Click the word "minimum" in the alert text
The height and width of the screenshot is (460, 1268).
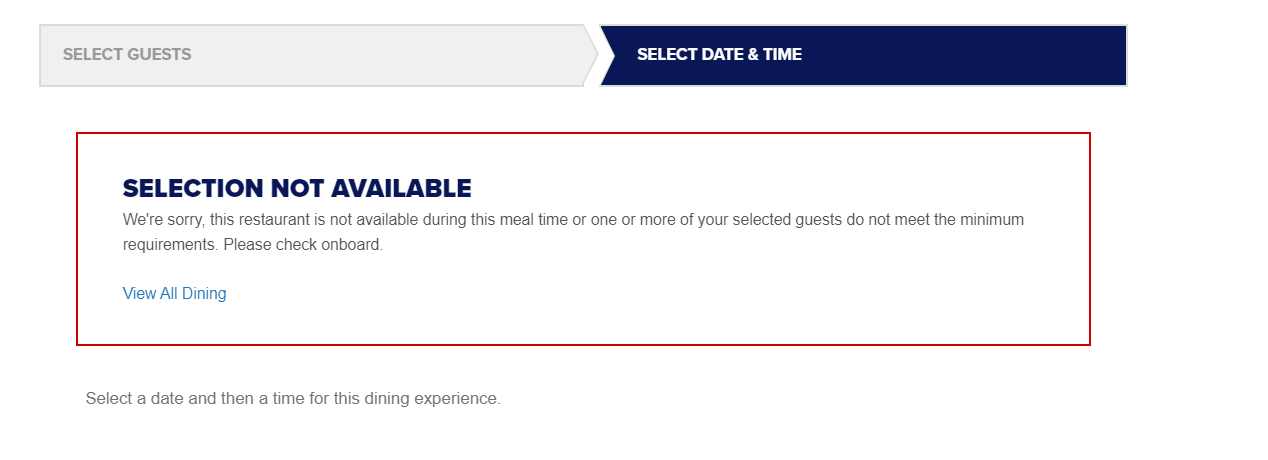click(x=992, y=219)
